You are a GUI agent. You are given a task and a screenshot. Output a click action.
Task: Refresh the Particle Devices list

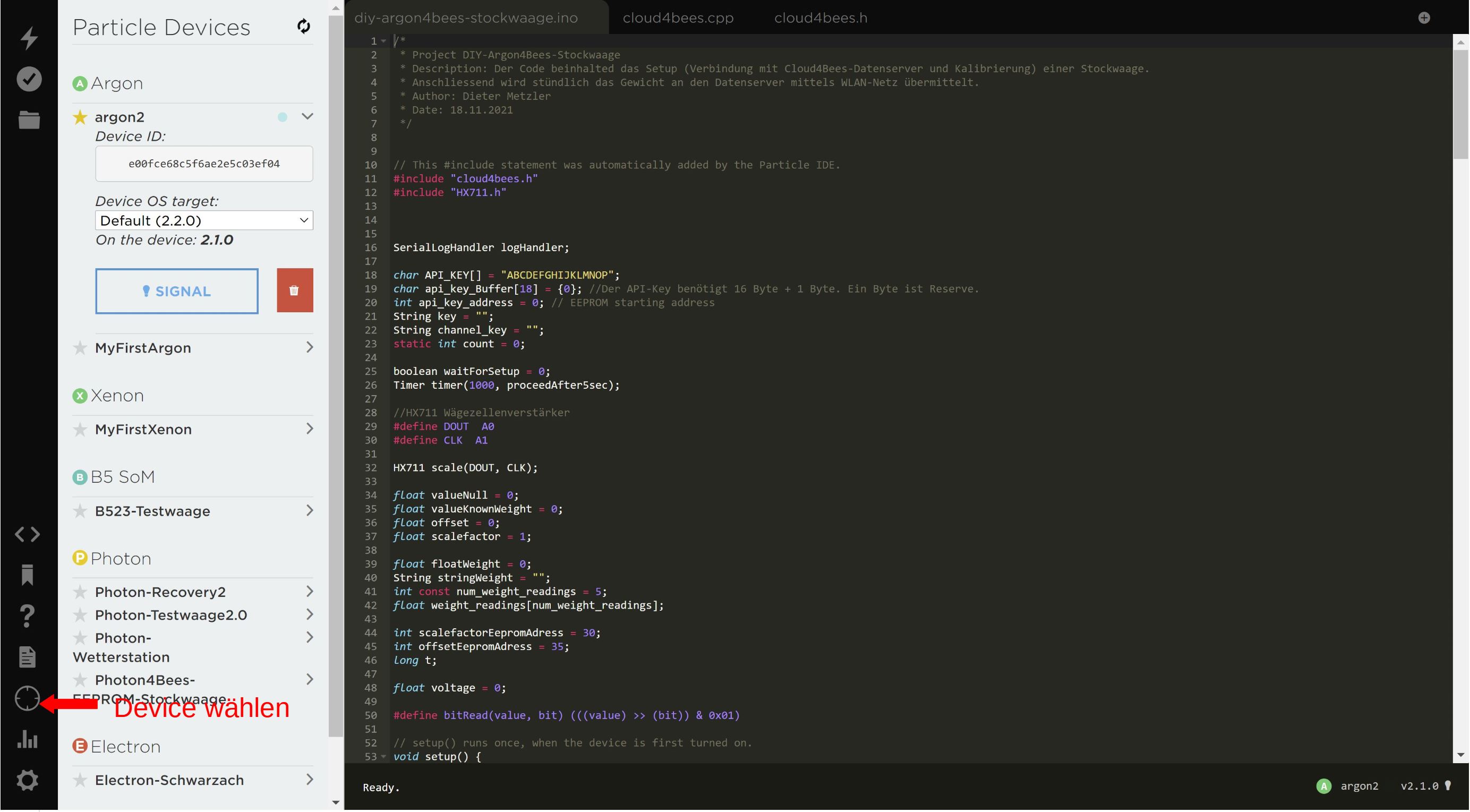pyautogui.click(x=304, y=25)
